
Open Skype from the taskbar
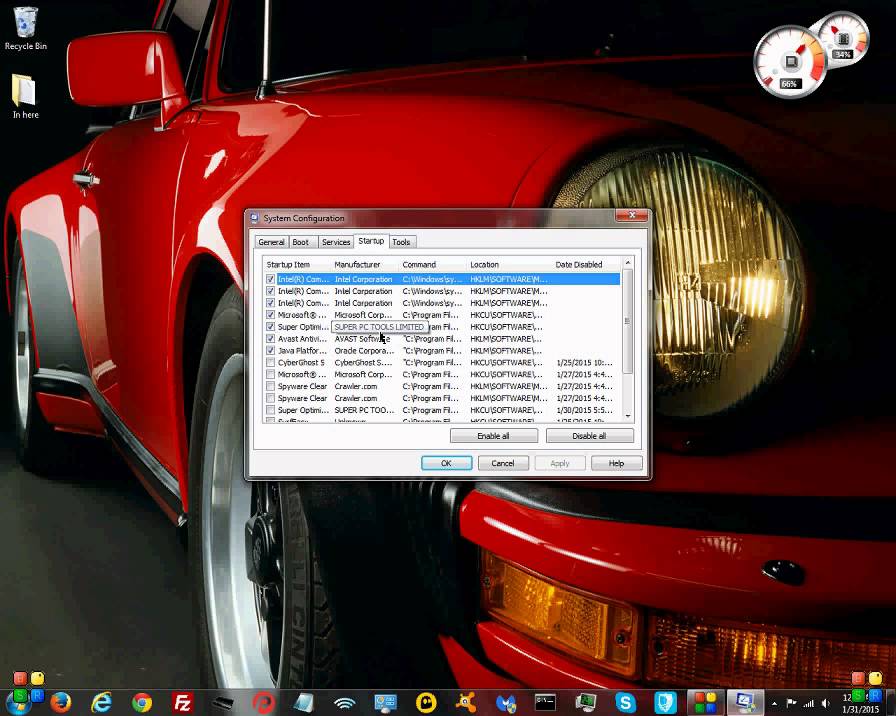click(626, 702)
